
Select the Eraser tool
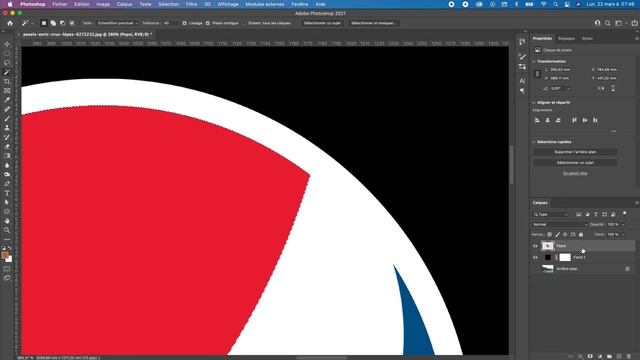pyautogui.click(x=7, y=147)
